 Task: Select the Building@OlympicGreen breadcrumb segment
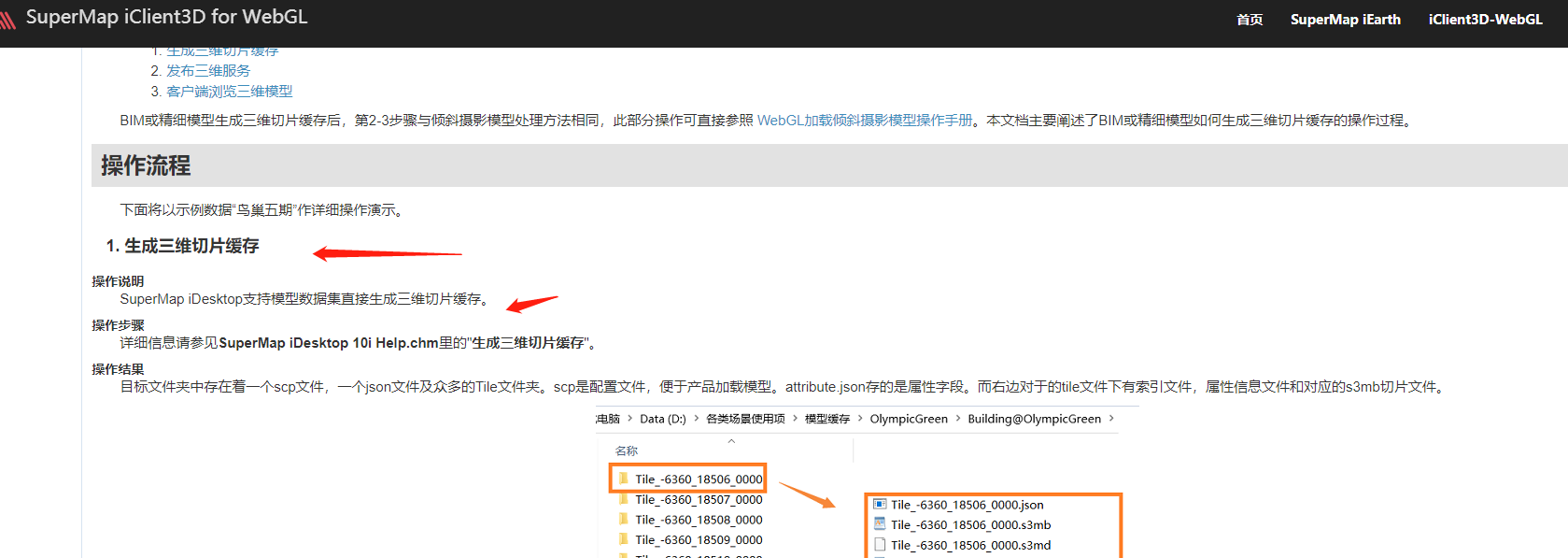click(x=1035, y=419)
